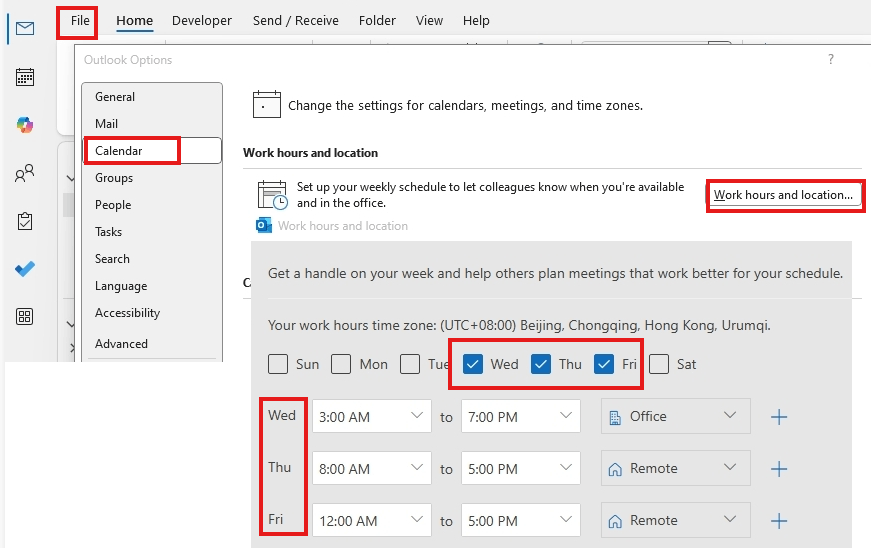
Task: Open the Help ribbon tab
Action: tap(476, 21)
